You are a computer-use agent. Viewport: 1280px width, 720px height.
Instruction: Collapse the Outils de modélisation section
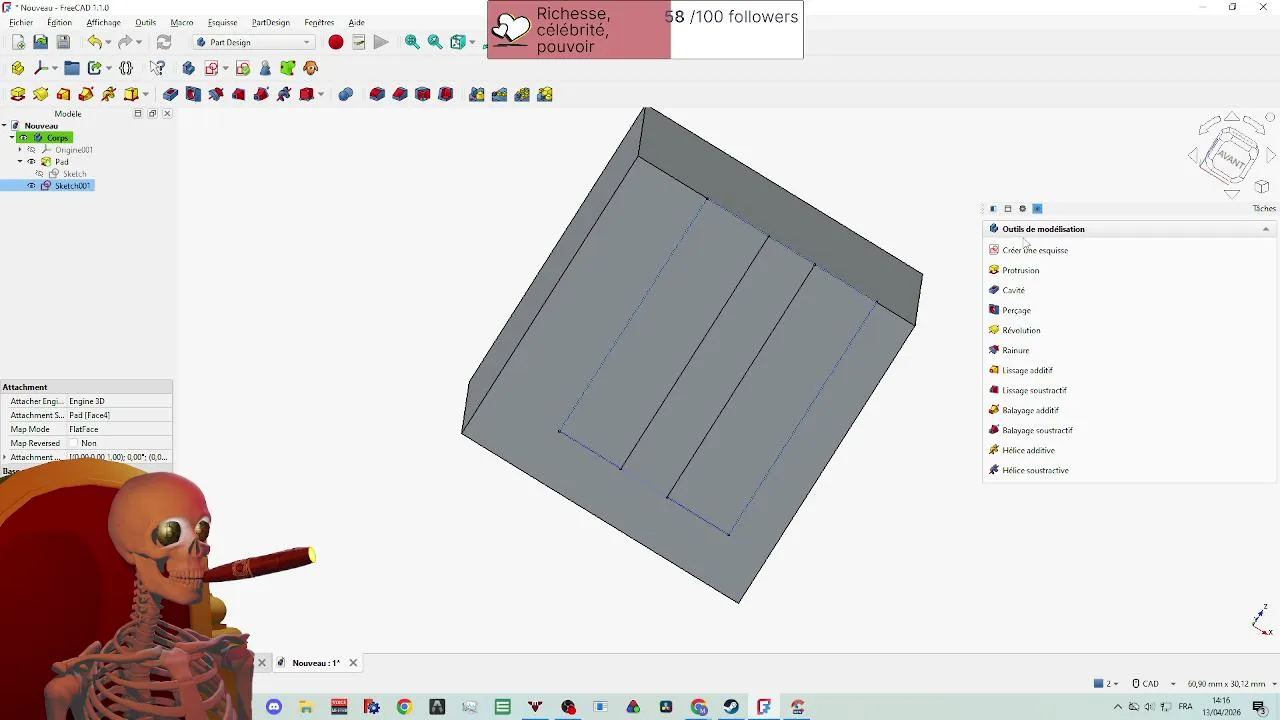coord(1266,229)
